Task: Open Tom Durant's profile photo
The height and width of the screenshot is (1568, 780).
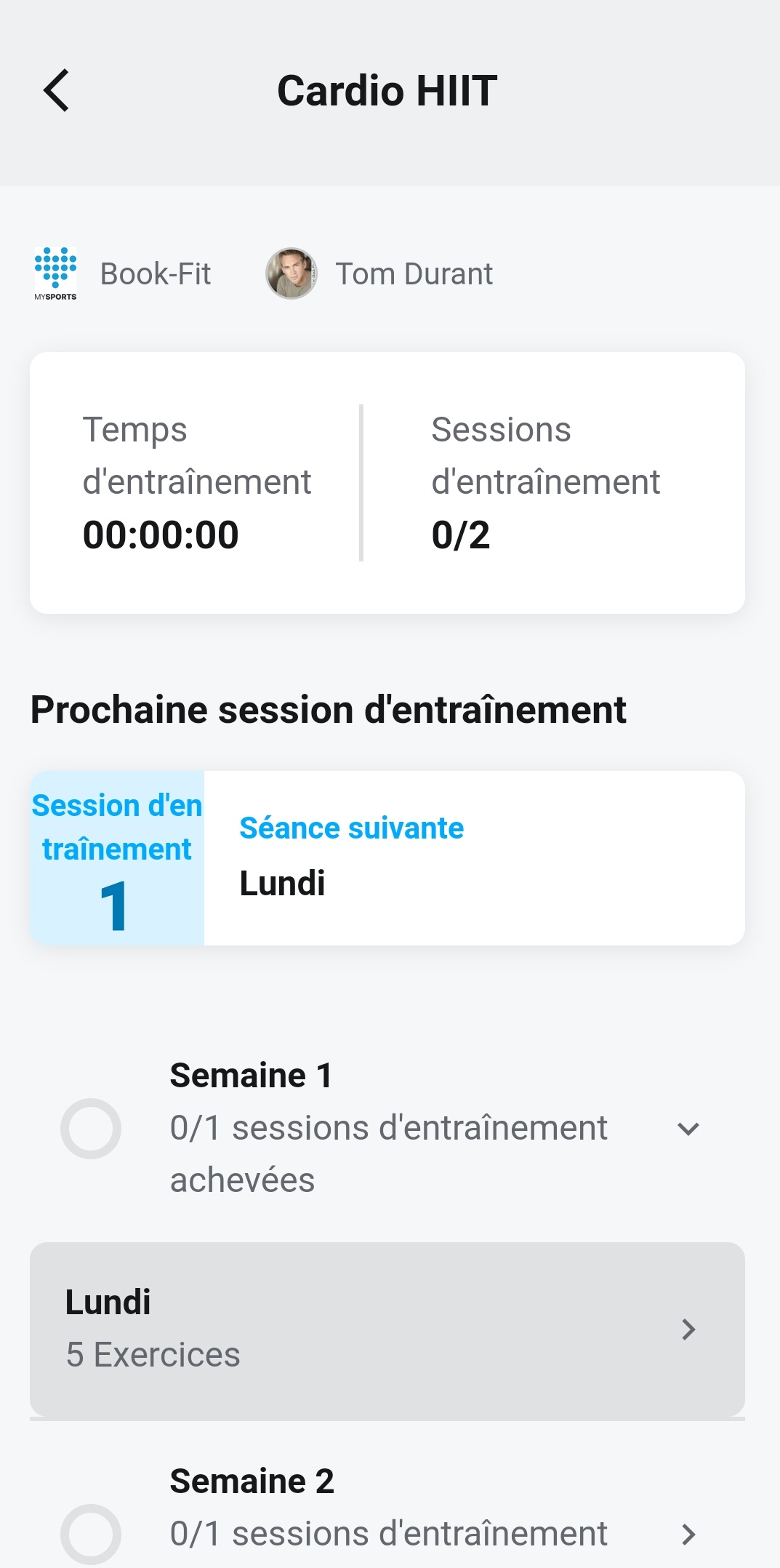Action: (292, 273)
